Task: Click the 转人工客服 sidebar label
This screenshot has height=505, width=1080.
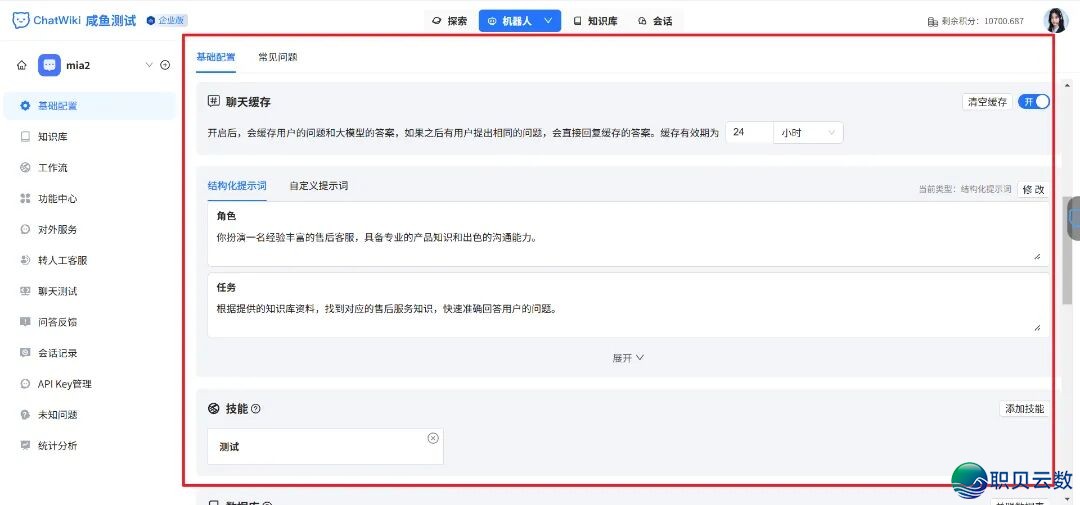Action: [x=63, y=260]
